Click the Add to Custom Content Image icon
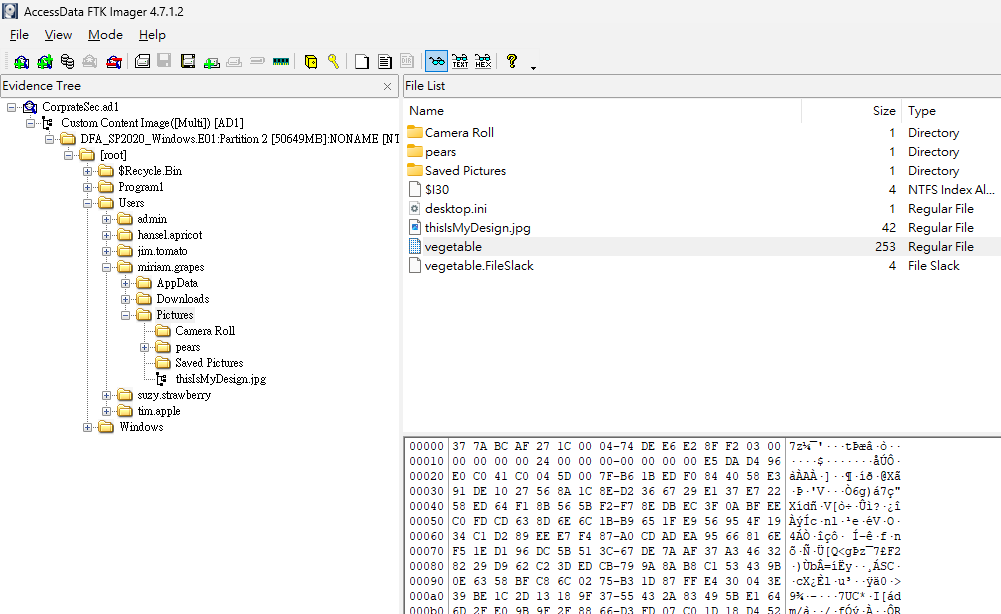This screenshot has height=614, width=1001. 211,61
